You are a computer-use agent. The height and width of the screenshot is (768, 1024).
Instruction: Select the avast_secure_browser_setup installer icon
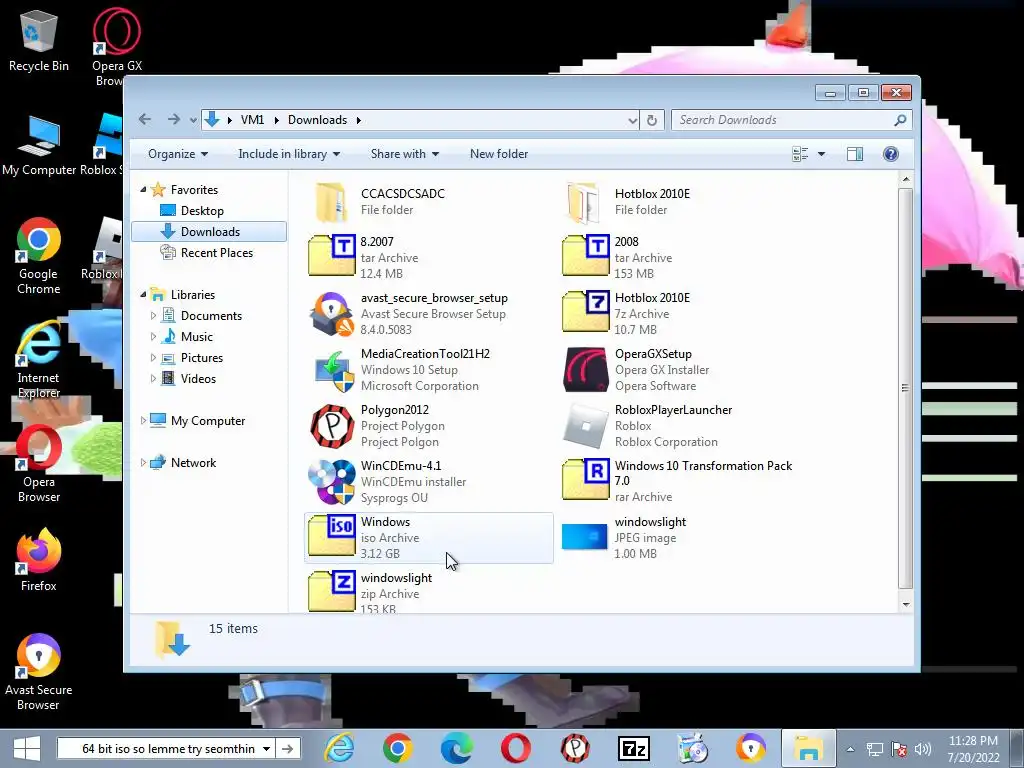tap(332, 313)
